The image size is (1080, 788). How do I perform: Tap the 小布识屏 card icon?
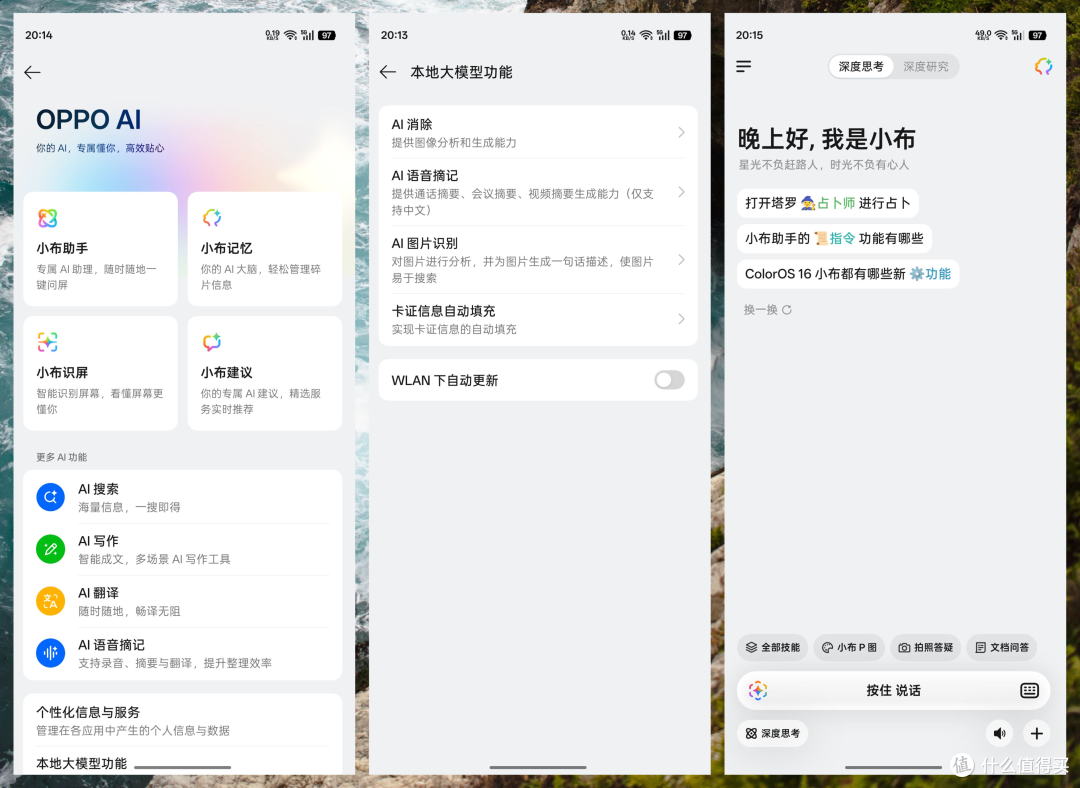48,342
